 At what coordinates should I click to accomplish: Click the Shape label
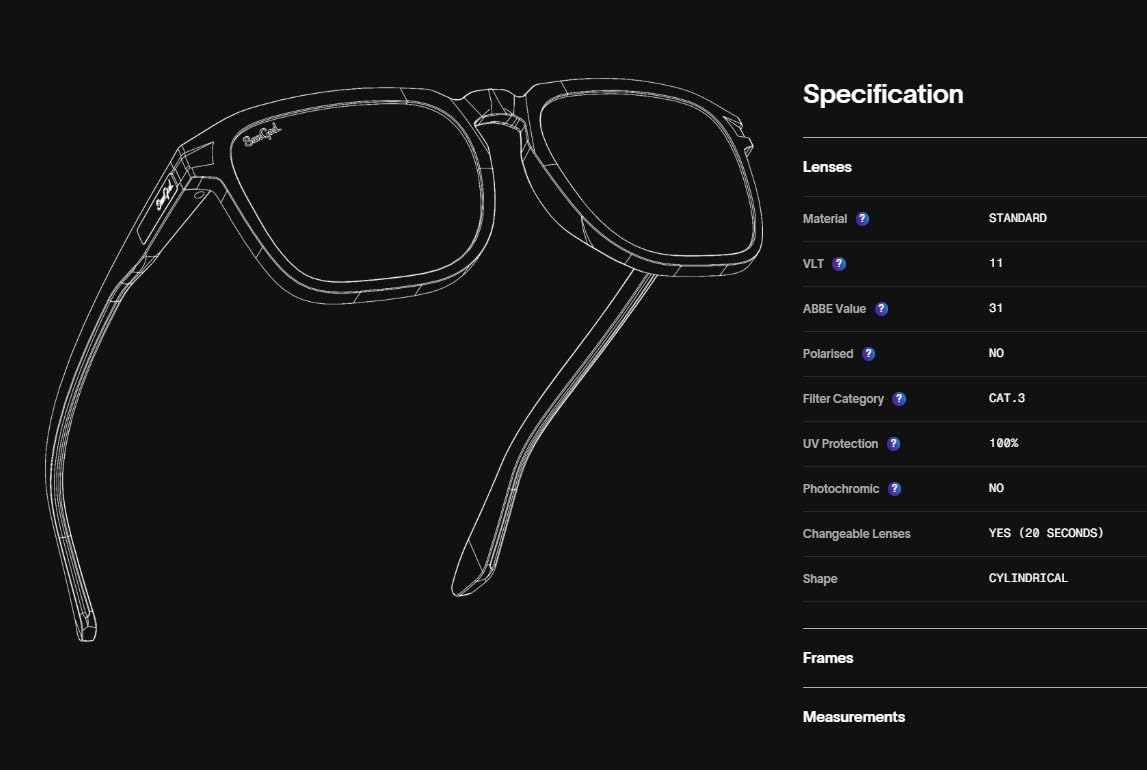(820, 578)
